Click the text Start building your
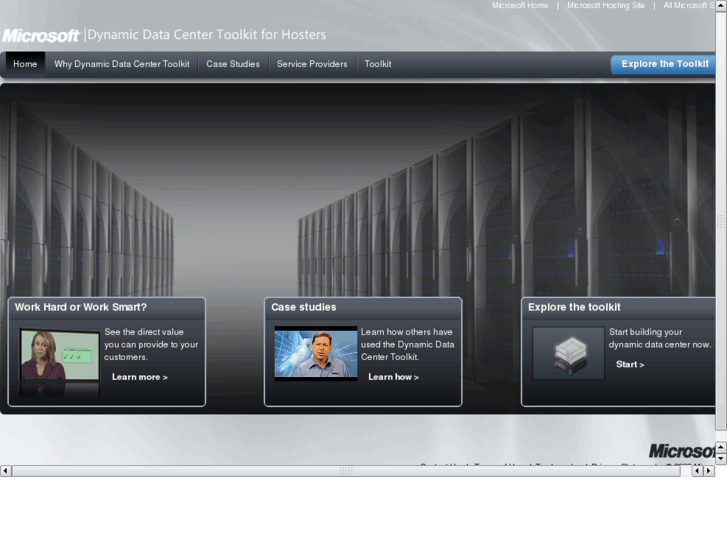 [645, 332]
